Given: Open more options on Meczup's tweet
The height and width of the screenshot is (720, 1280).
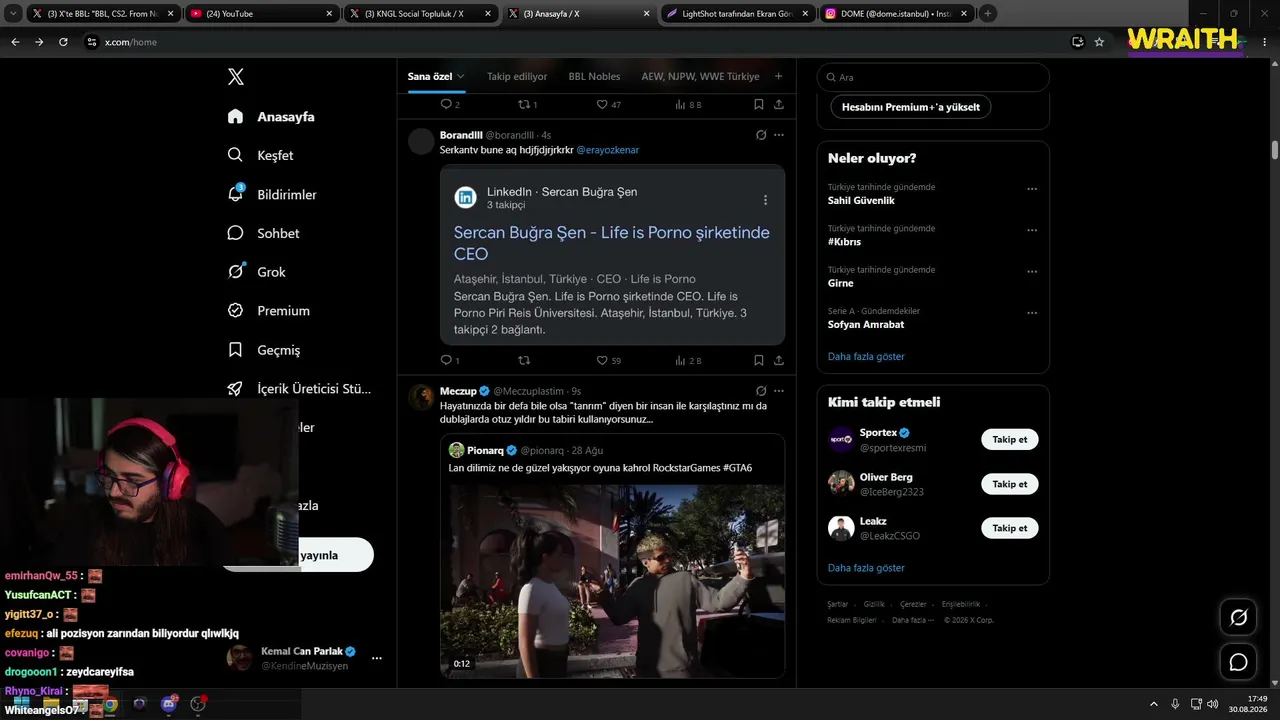Looking at the screenshot, I should tap(779, 391).
